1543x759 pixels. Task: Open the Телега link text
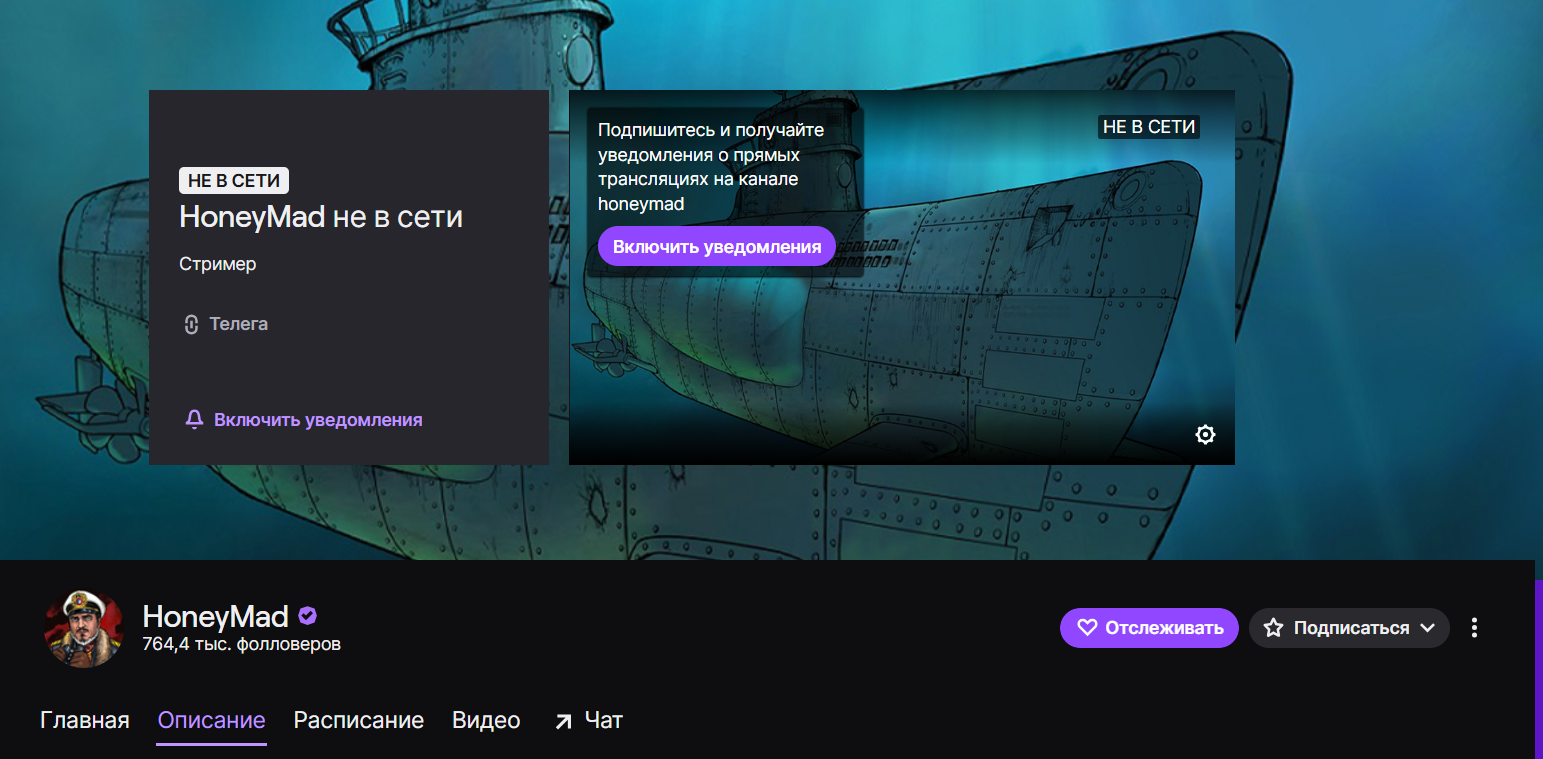pos(239,324)
